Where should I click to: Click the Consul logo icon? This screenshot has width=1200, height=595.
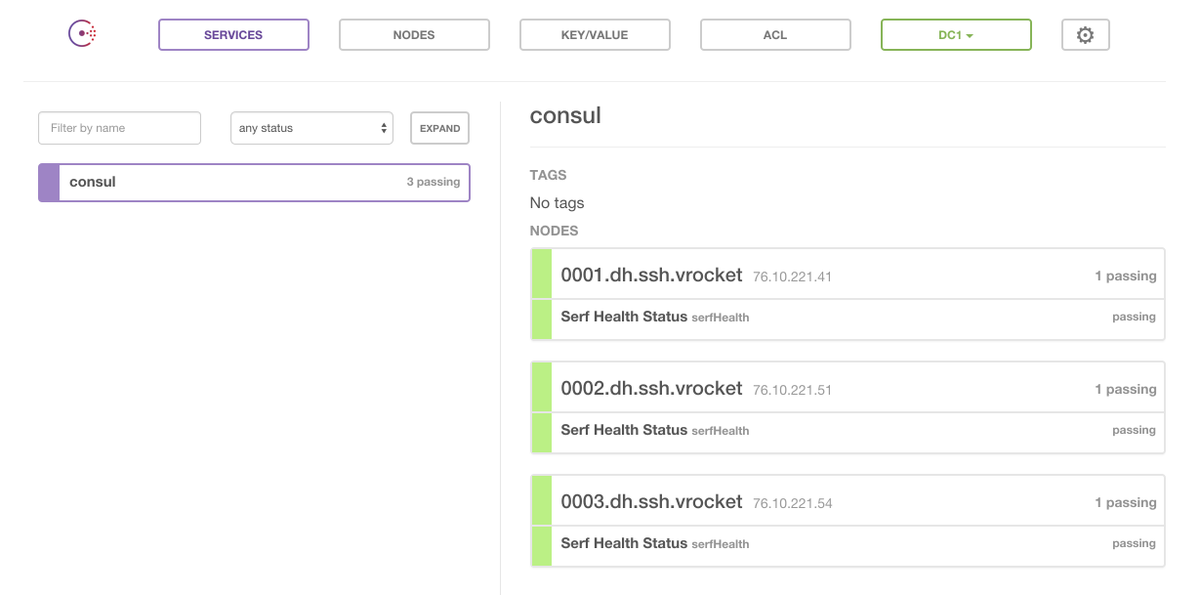point(82,34)
